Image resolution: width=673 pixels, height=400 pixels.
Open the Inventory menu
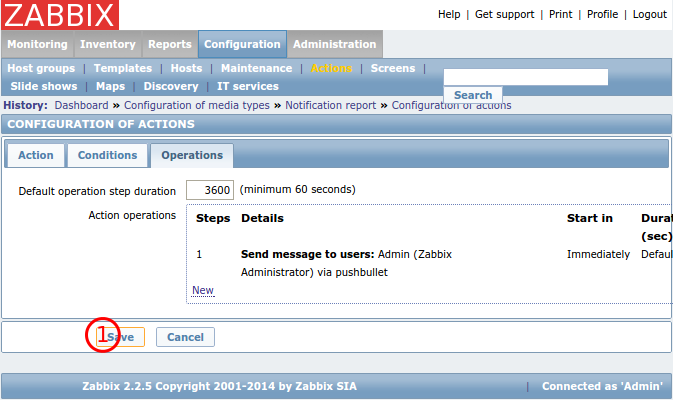[x=108, y=44]
